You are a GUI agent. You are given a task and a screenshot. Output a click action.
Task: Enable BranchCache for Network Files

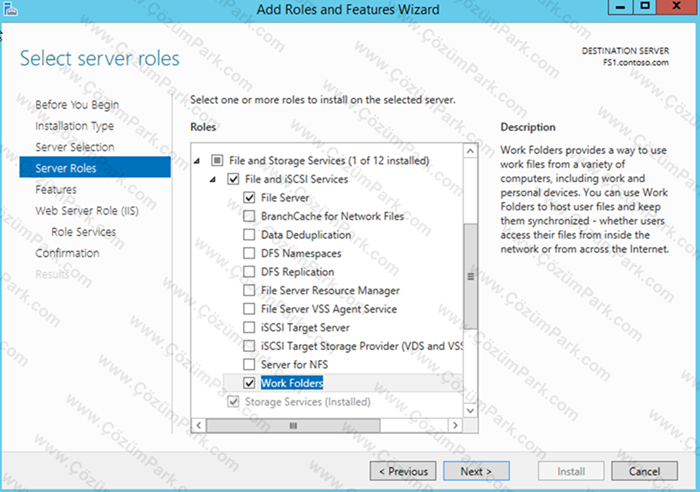tap(249, 216)
